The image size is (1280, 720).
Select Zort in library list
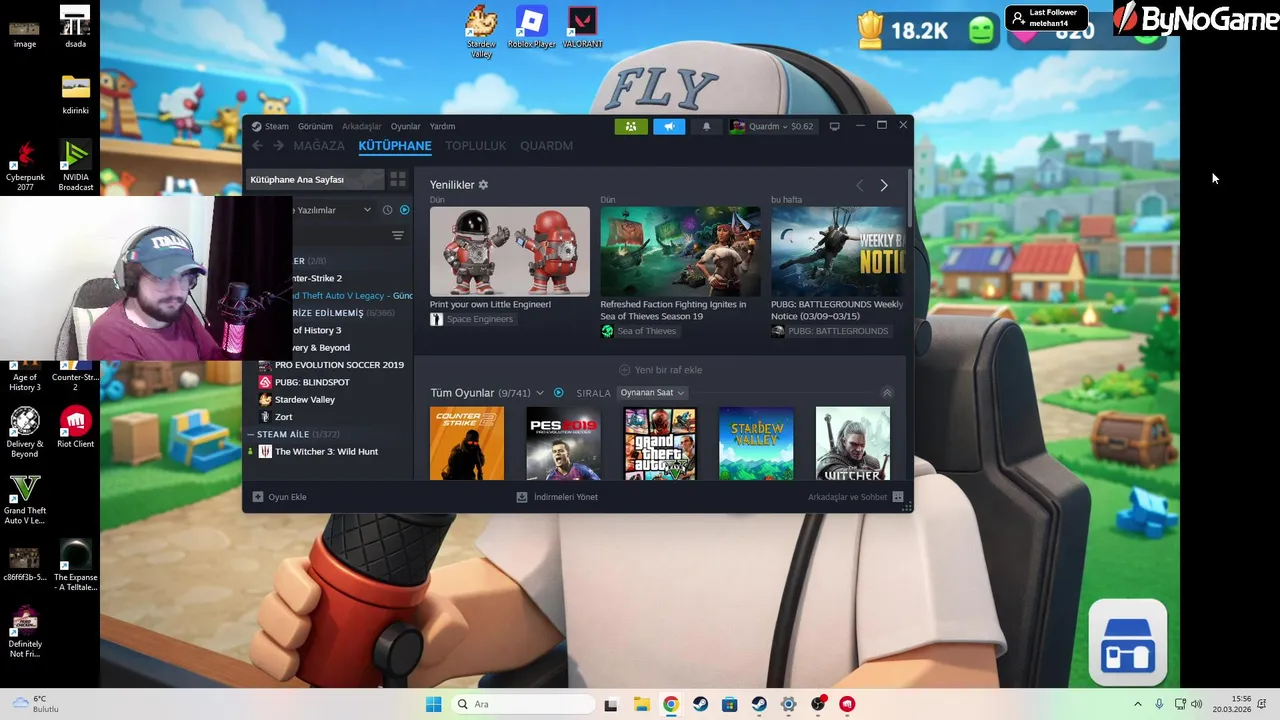pyautogui.click(x=284, y=416)
